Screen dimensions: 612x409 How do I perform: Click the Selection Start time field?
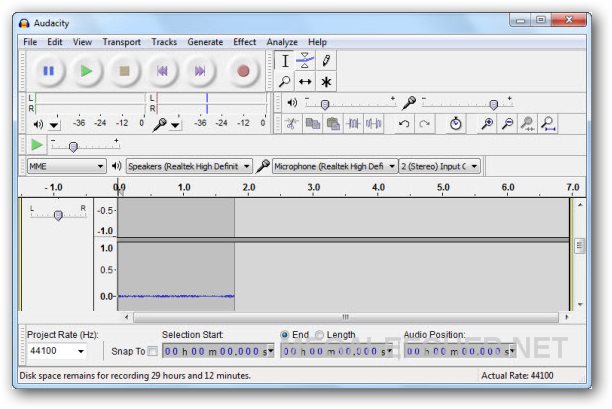click(218, 351)
